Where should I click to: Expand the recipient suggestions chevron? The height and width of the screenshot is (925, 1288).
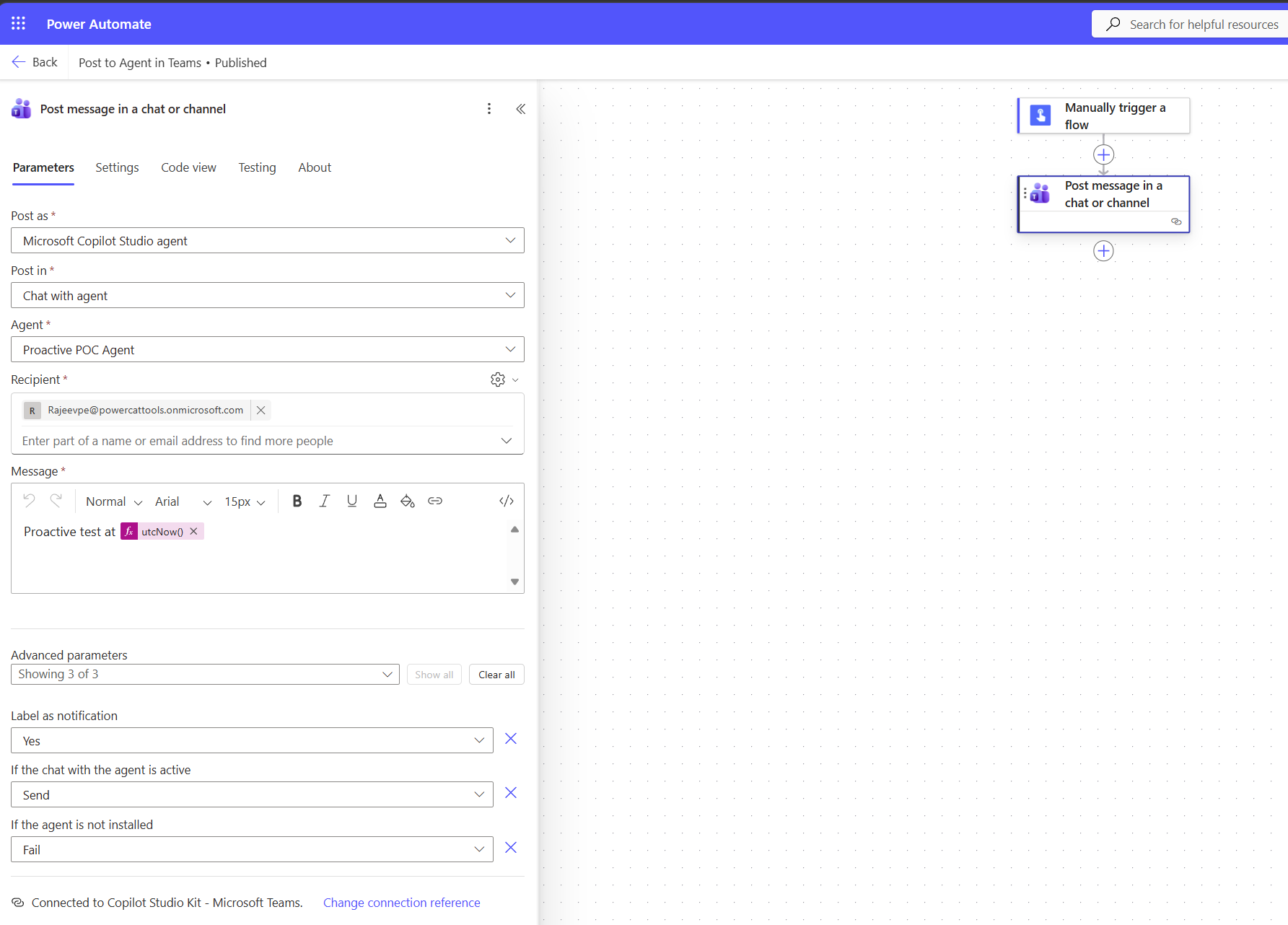coord(507,441)
